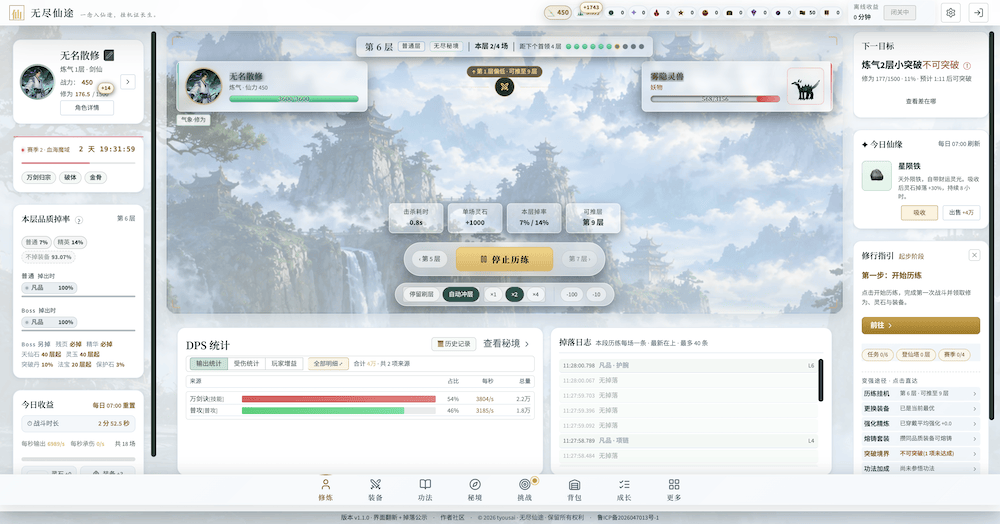Click the 万剑归宗 tag

[39, 178]
